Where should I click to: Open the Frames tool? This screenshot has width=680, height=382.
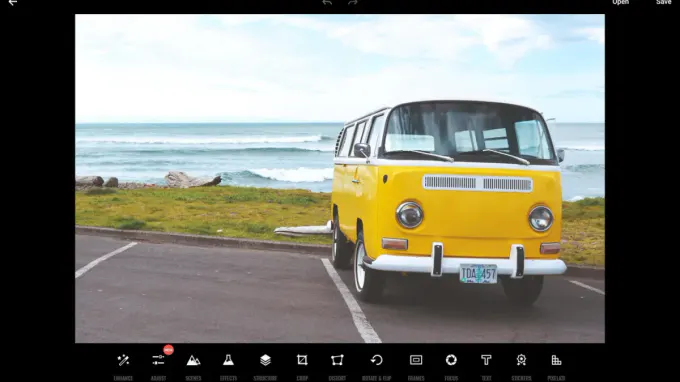[416, 360]
